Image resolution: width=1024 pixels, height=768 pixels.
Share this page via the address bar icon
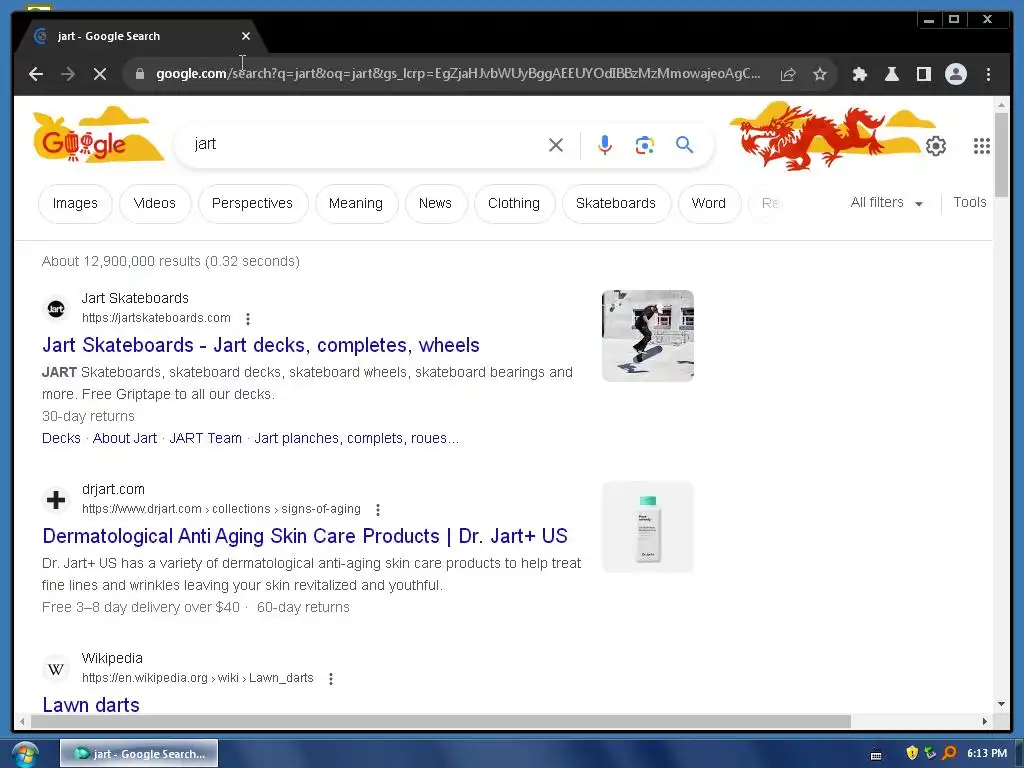click(788, 74)
